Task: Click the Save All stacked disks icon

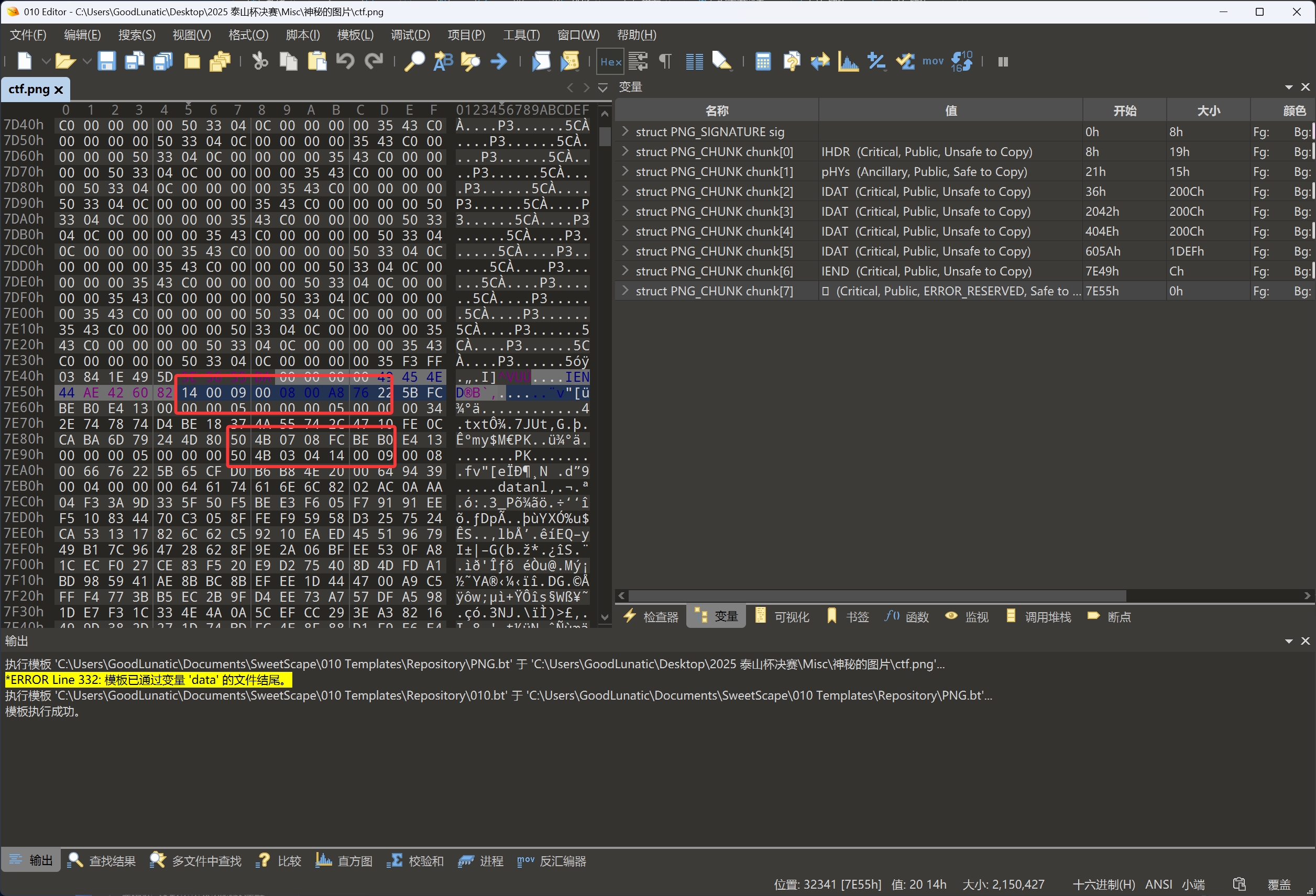Action: pyautogui.click(x=163, y=61)
